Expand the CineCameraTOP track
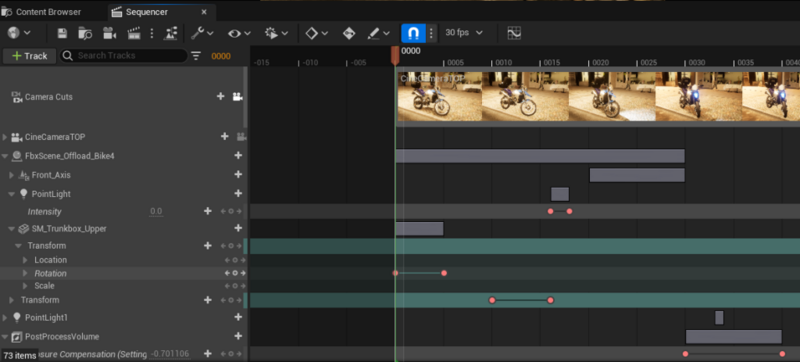The height and width of the screenshot is (362, 800). point(5,137)
